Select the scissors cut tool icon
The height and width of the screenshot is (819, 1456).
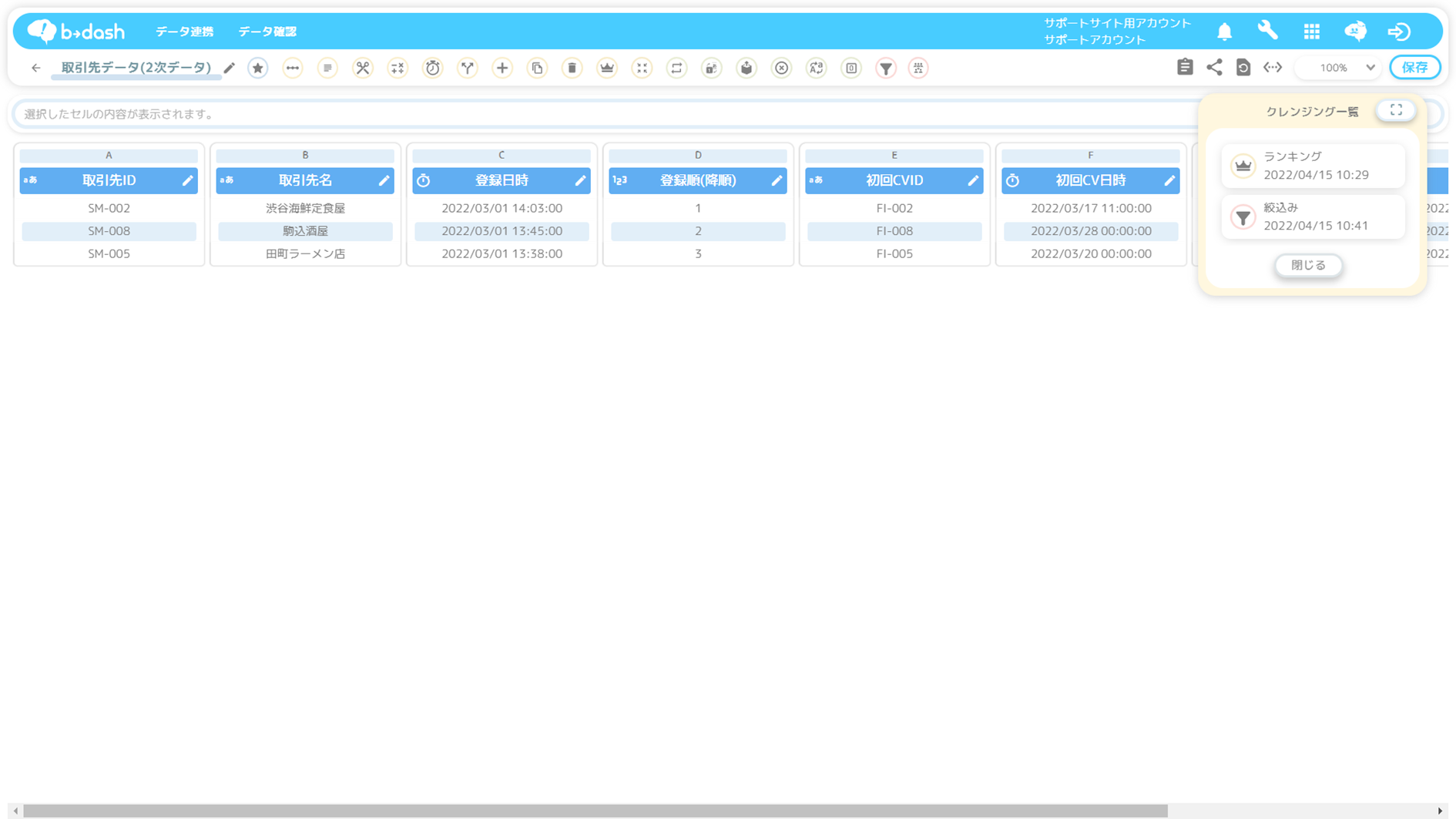(x=363, y=68)
